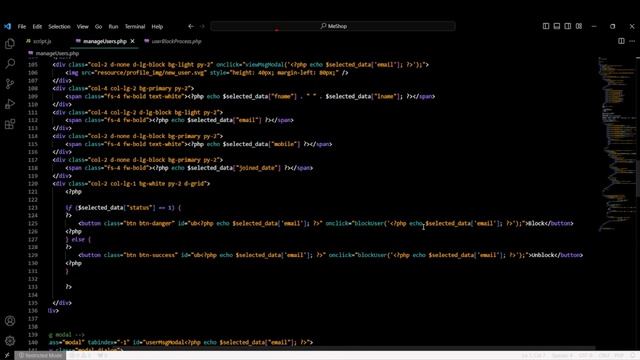Click the 'Block' button text on line 125
This screenshot has width=640, height=360.
tap(536, 223)
